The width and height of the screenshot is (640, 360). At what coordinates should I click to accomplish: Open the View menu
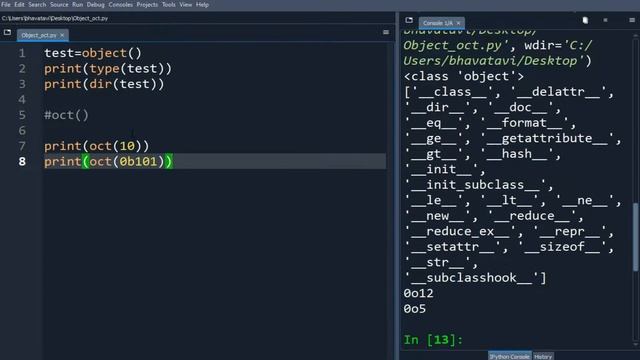(186, 5)
